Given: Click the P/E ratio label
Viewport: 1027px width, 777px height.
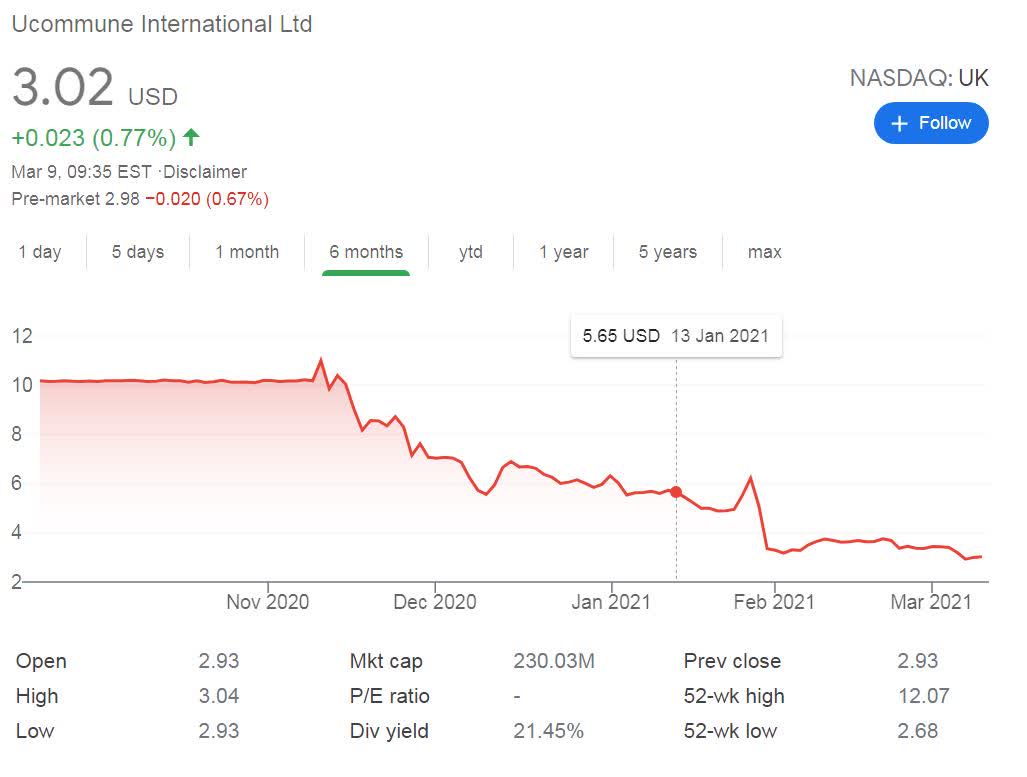Looking at the screenshot, I should click(389, 696).
